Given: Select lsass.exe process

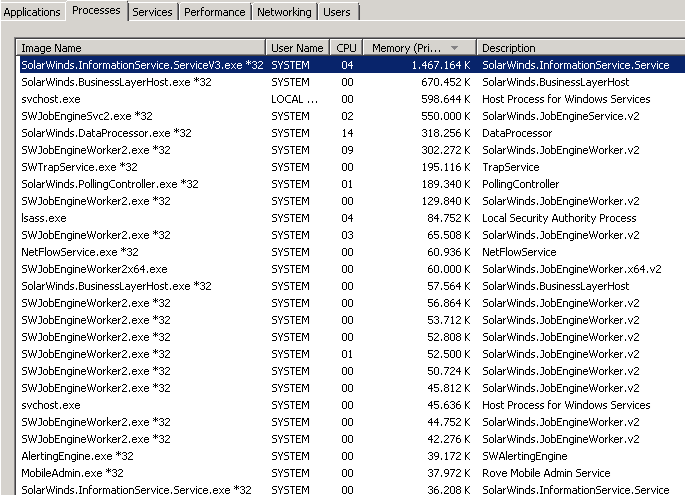Looking at the screenshot, I should point(351,218).
